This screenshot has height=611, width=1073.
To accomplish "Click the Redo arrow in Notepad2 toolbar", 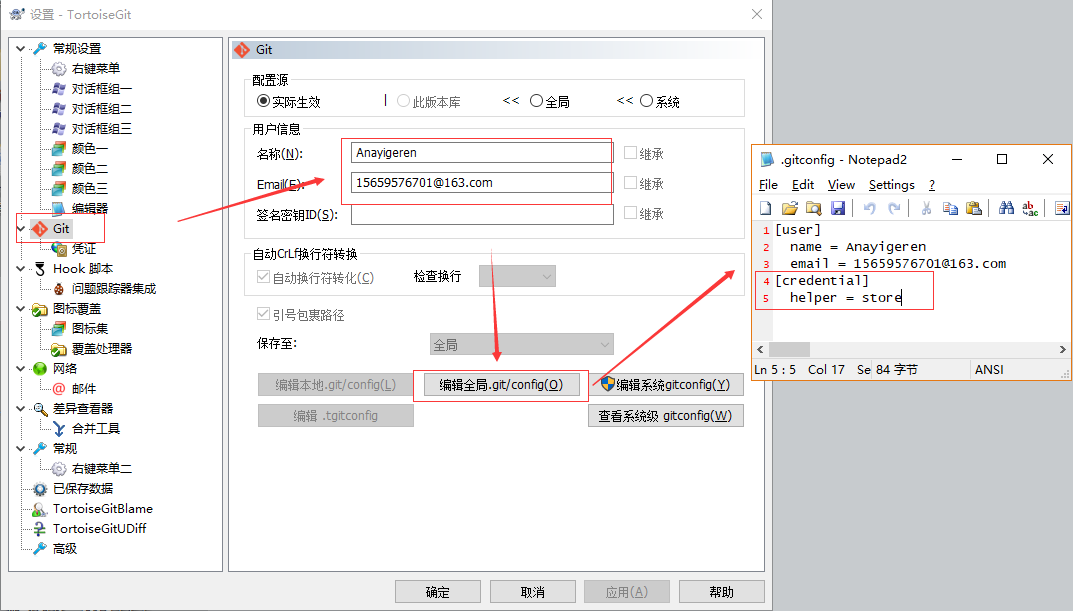I will point(894,208).
